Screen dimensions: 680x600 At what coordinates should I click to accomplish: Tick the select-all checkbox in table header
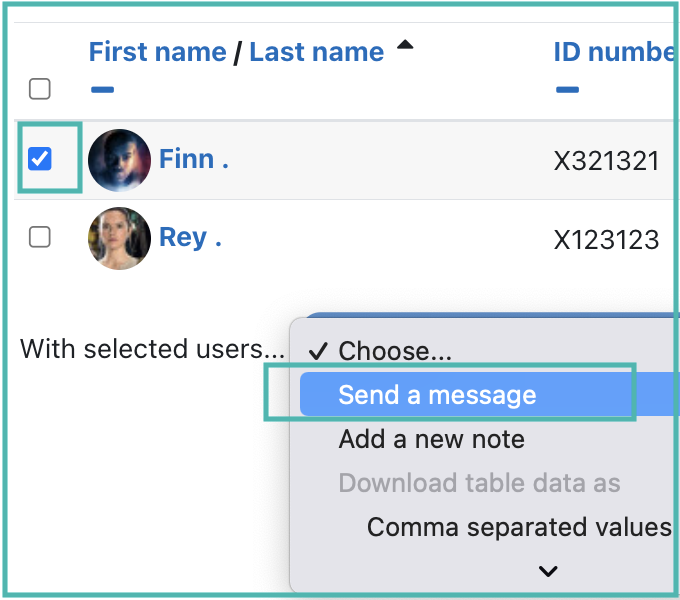coord(39,89)
